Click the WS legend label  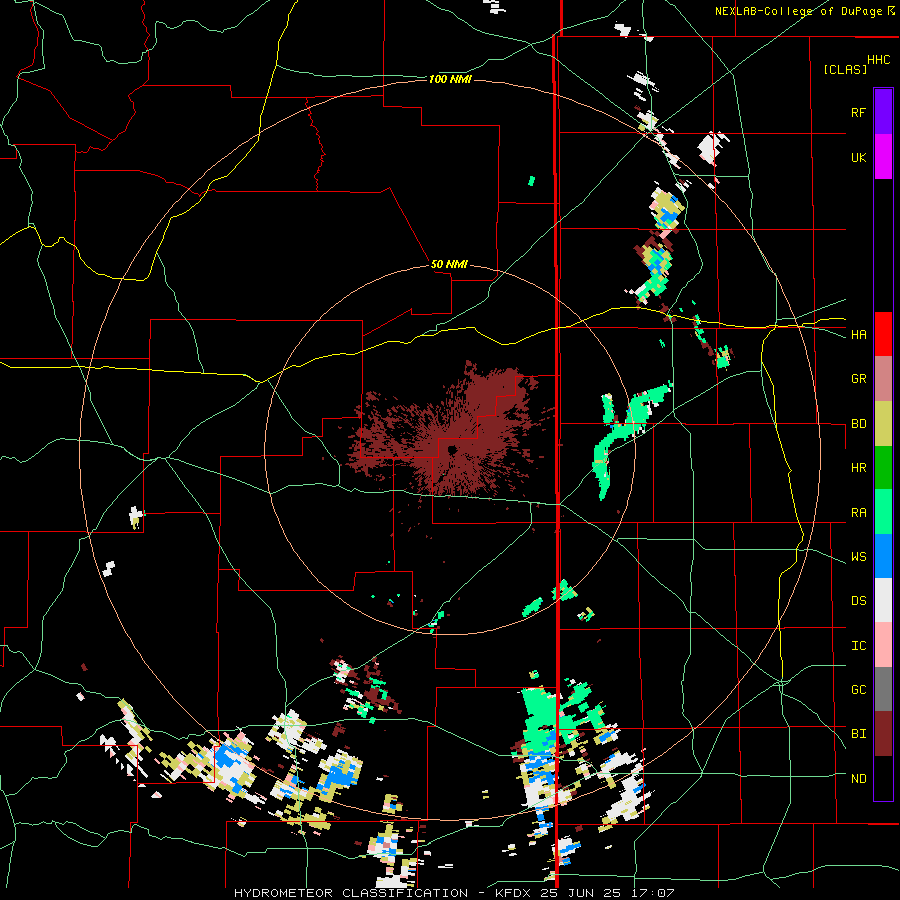[x=858, y=556]
